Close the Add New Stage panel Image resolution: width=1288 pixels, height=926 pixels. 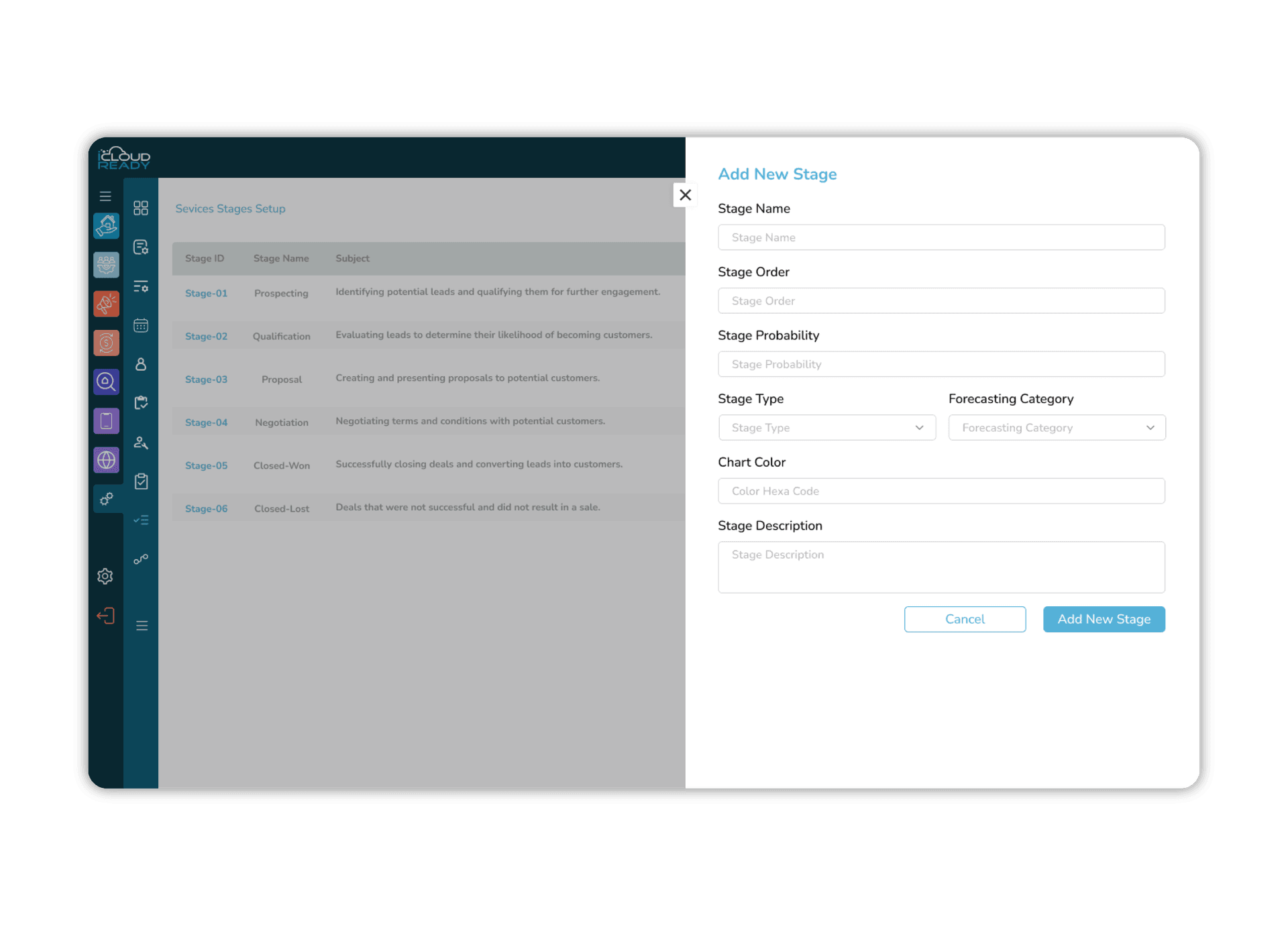[x=685, y=194]
